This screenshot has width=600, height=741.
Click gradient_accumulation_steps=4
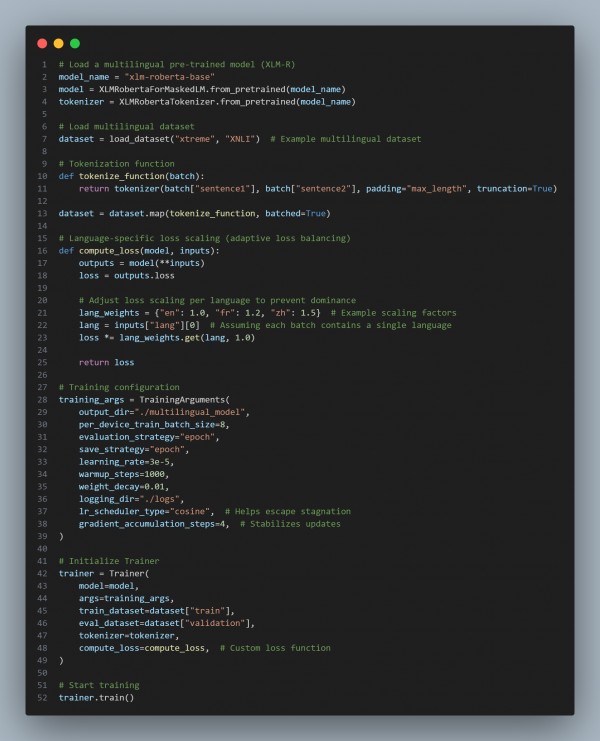click(x=152, y=524)
